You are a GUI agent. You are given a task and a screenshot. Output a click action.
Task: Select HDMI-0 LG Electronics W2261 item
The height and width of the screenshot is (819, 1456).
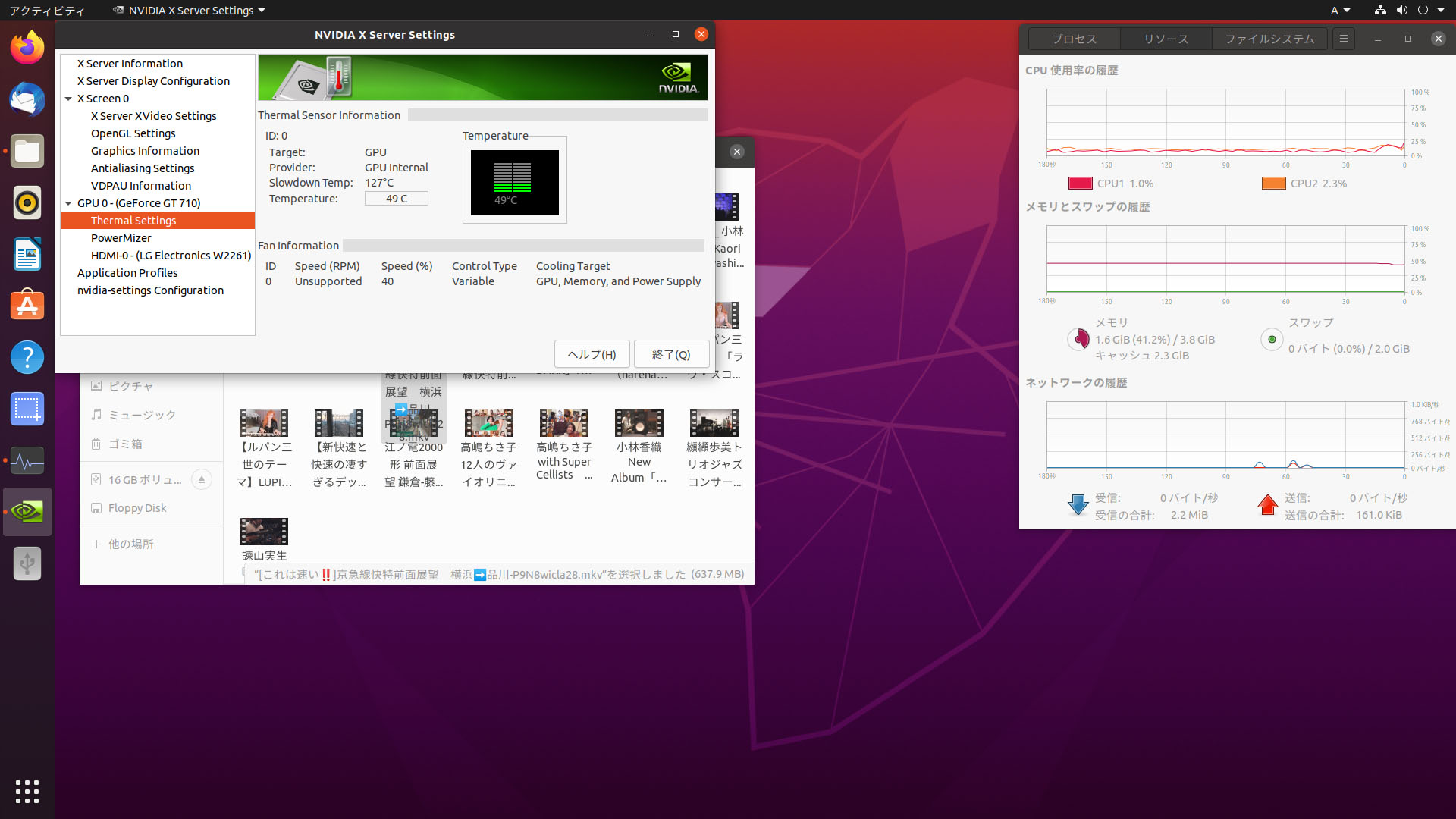(x=171, y=256)
